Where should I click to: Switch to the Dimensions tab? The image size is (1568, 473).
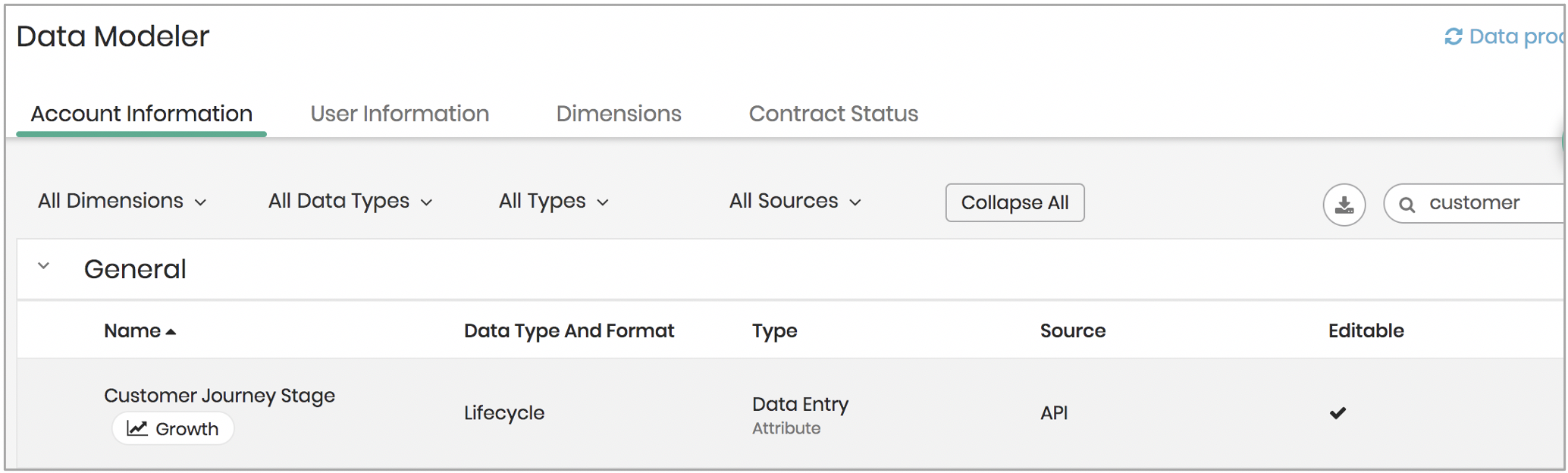(619, 114)
